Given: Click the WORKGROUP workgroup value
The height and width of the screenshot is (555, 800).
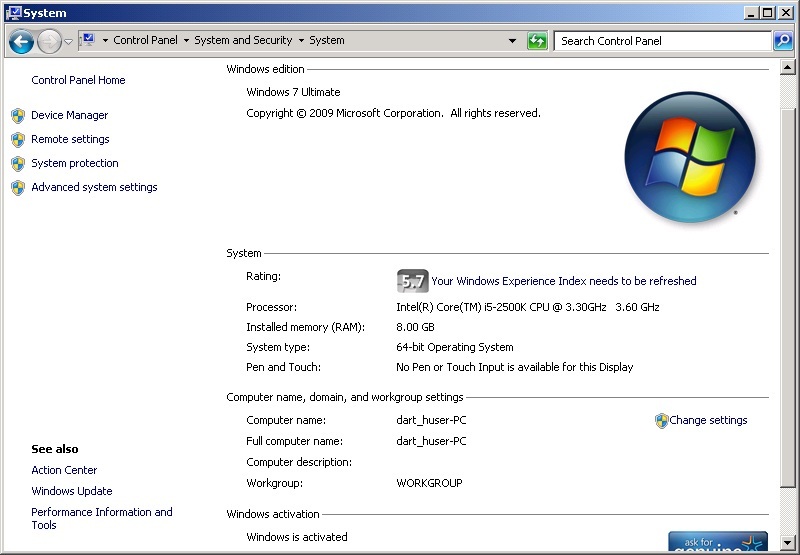Looking at the screenshot, I should pos(429,483).
